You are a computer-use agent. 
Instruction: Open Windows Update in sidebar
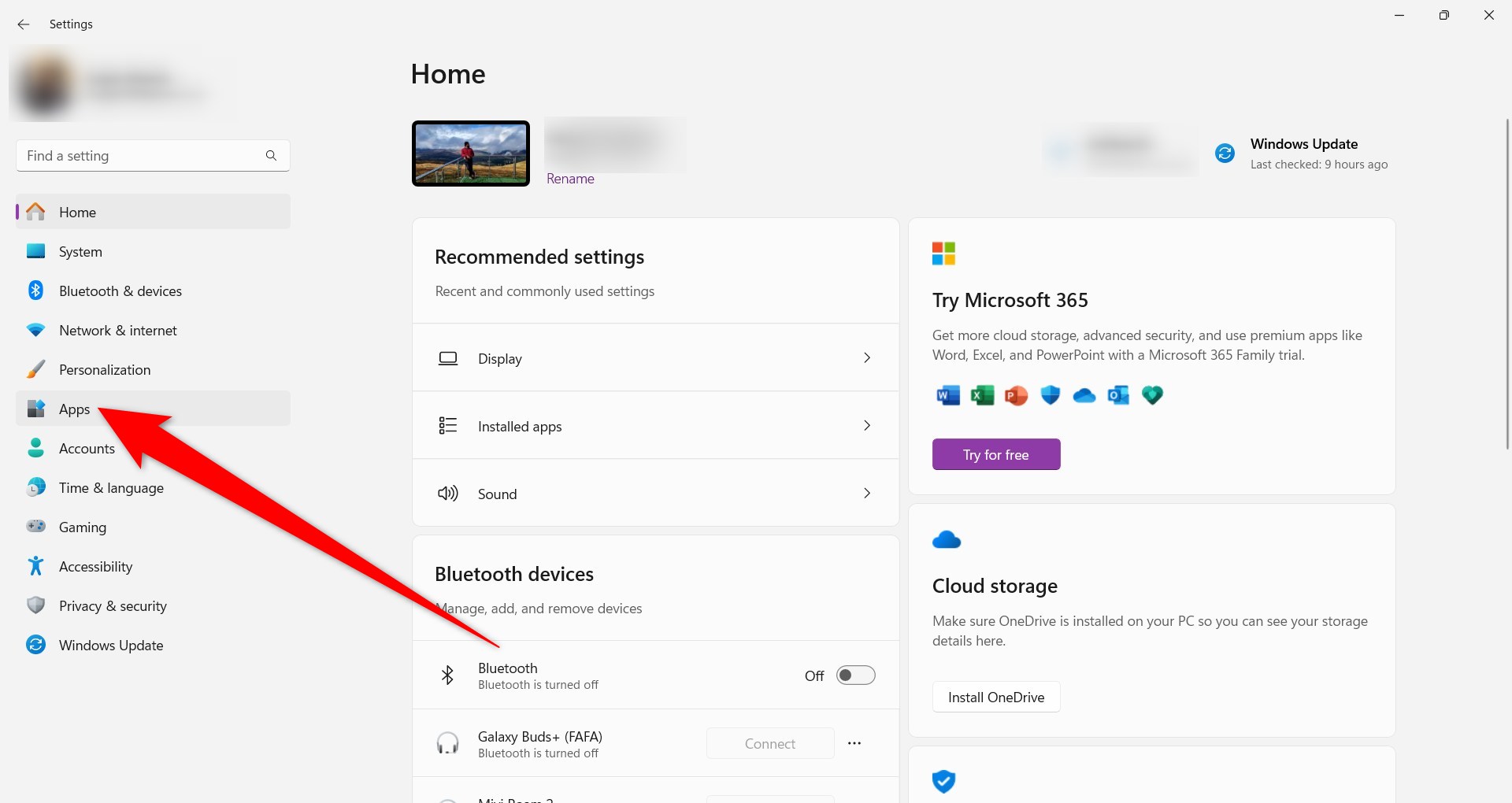153,645
